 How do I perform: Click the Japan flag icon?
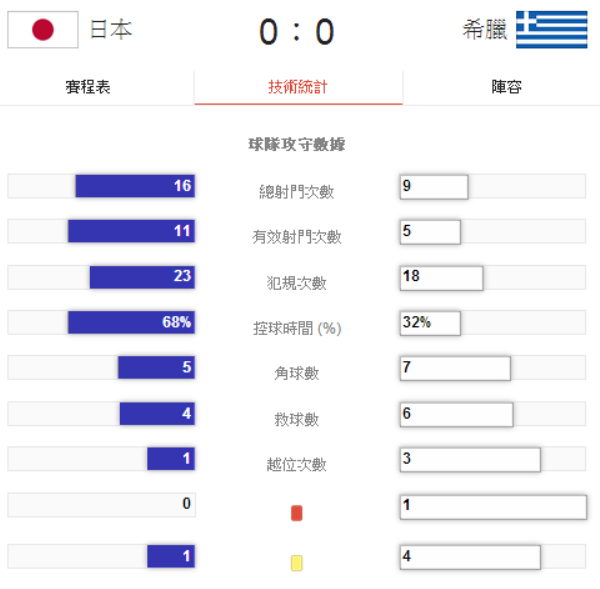pos(43,30)
